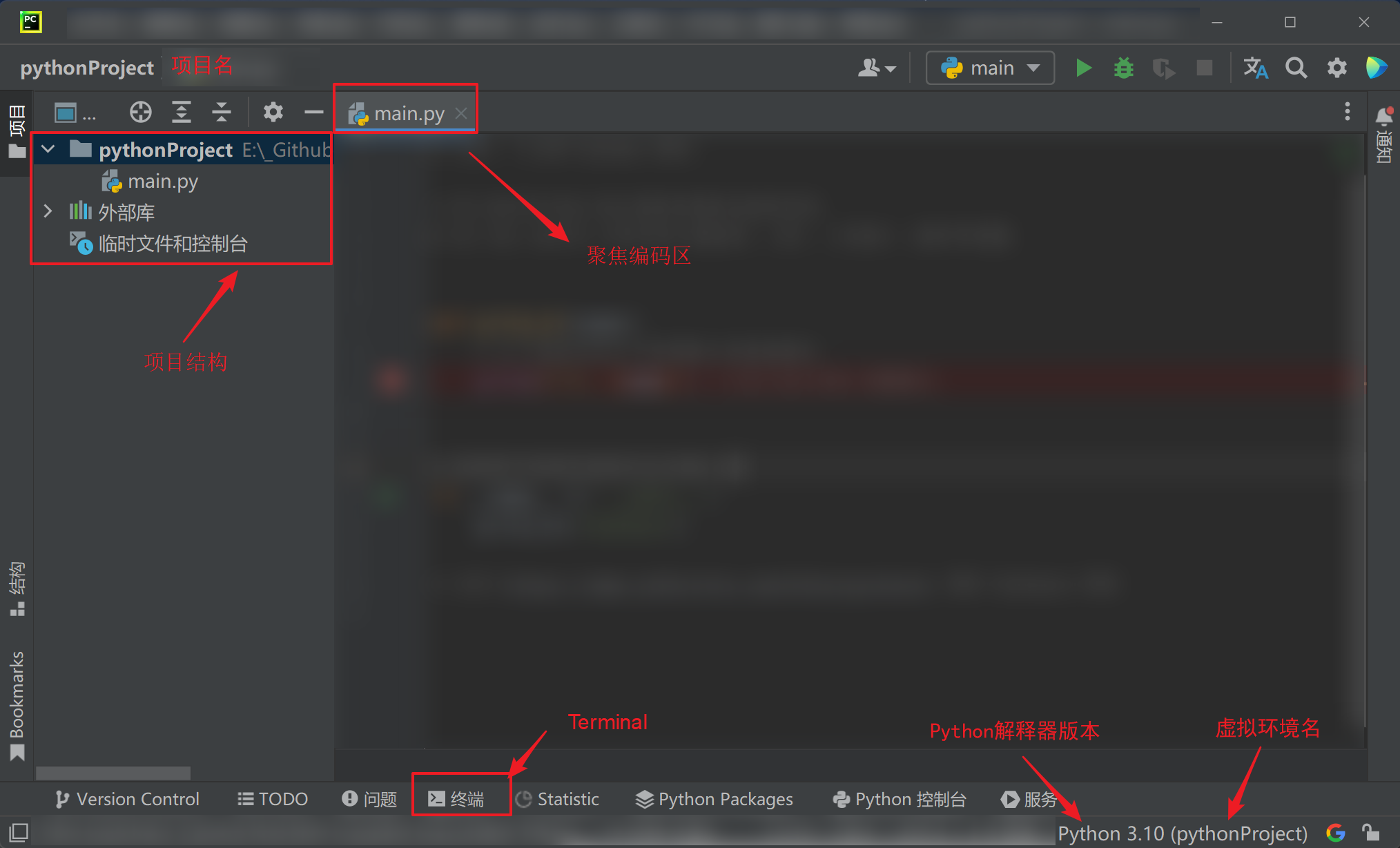The height and width of the screenshot is (848, 1400).
Task: Expand the 外部库 tree node
Action: tap(48, 211)
